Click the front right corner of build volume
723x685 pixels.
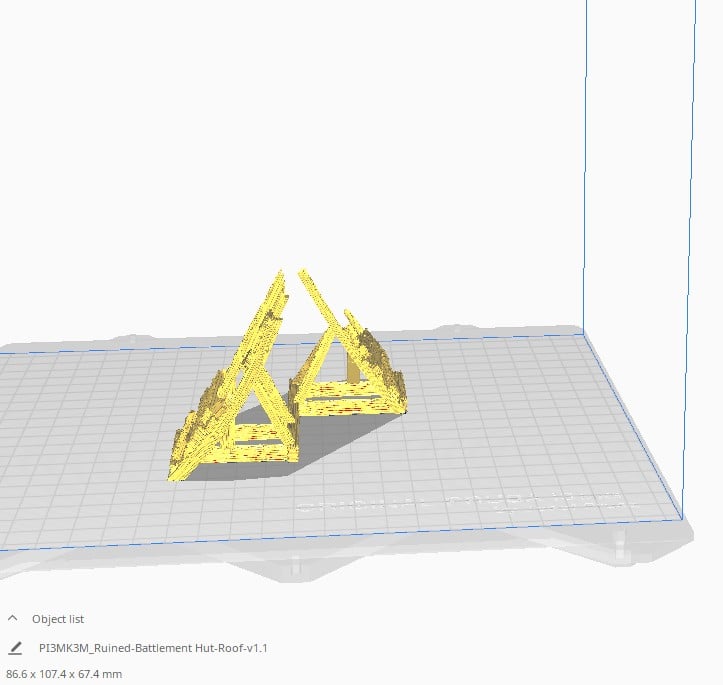tap(683, 518)
